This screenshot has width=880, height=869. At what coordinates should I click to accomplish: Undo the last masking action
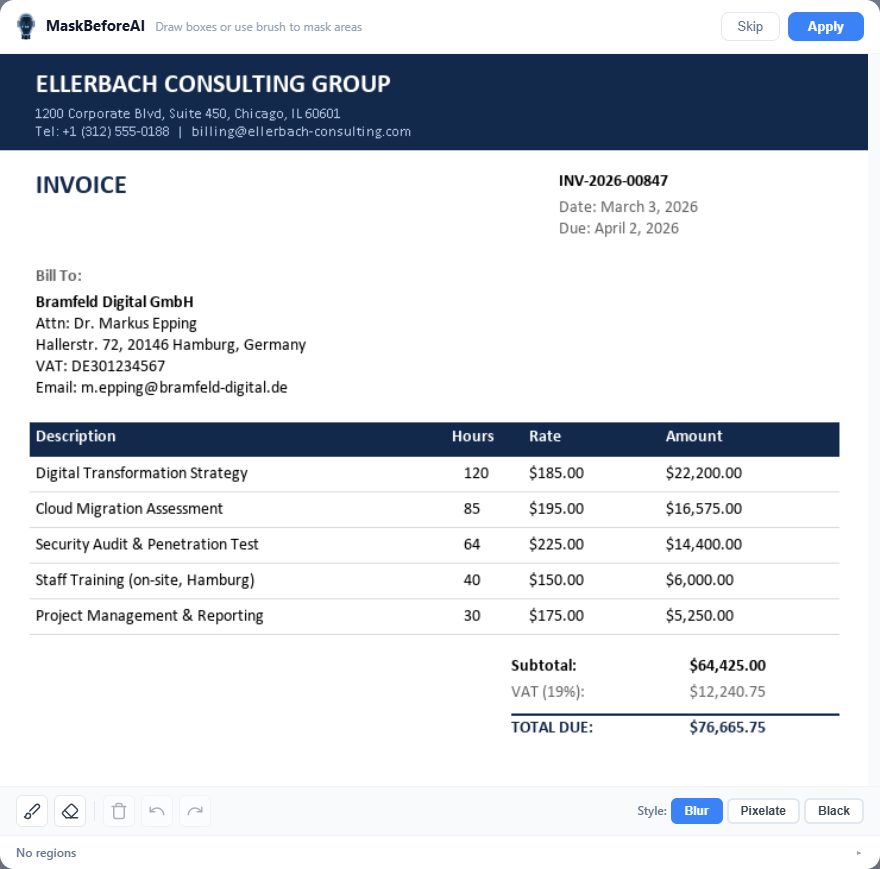pyautogui.click(x=156, y=811)
